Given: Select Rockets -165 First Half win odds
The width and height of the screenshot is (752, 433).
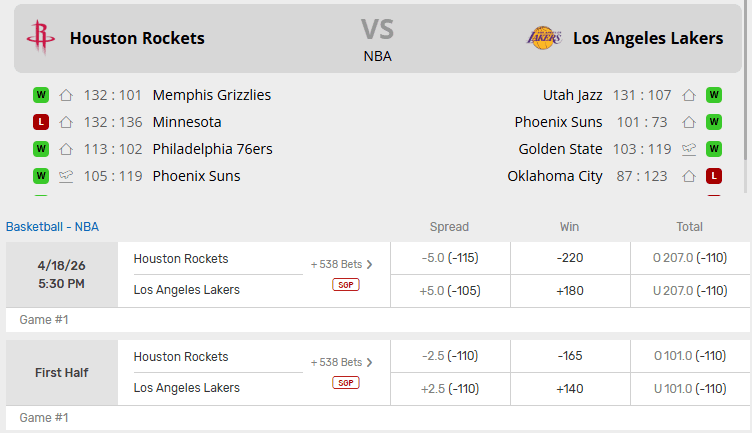Looking at the screenshot, I should click(570, 356).
